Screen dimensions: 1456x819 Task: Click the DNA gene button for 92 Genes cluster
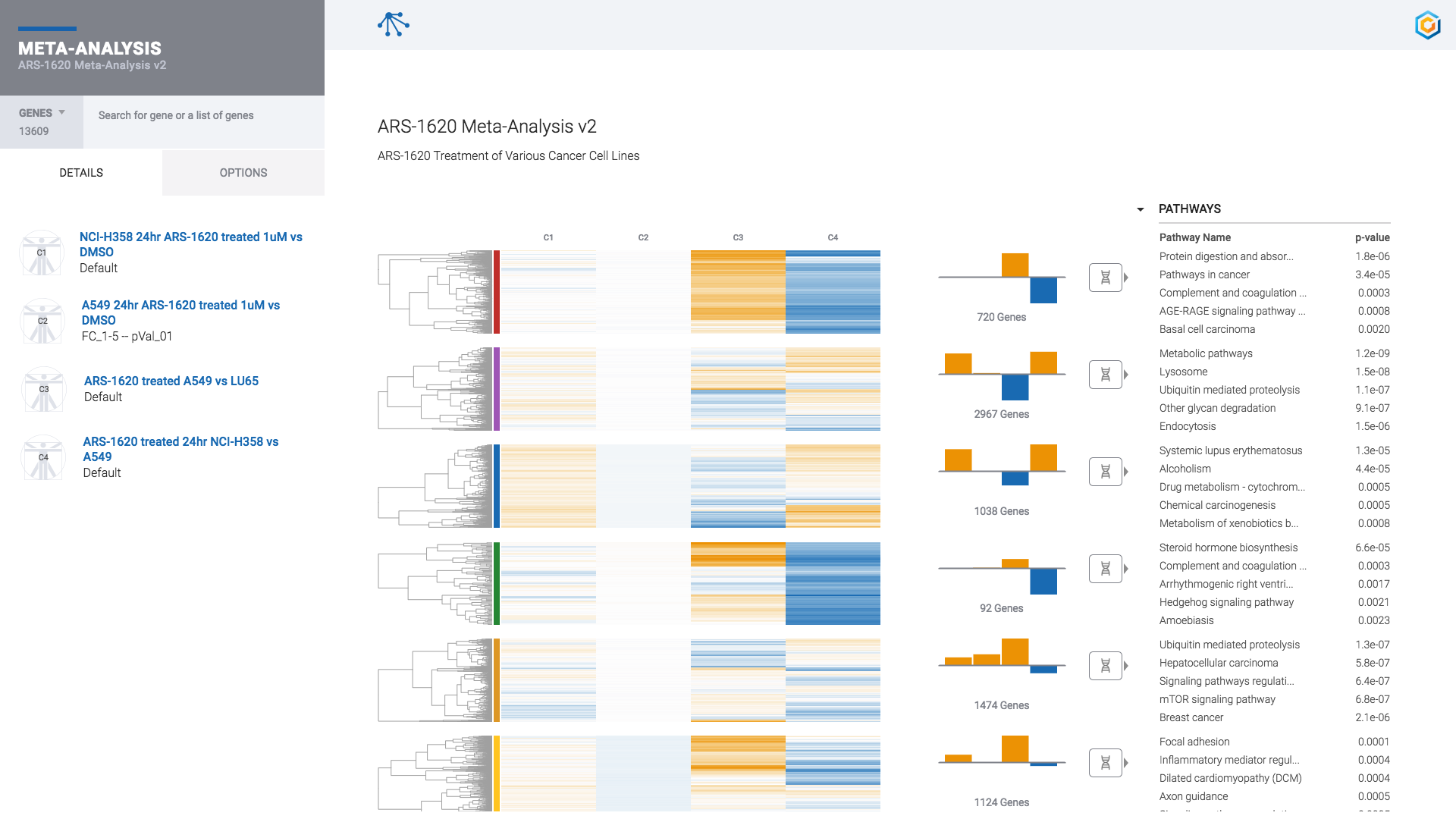[x=1105, y=569]
